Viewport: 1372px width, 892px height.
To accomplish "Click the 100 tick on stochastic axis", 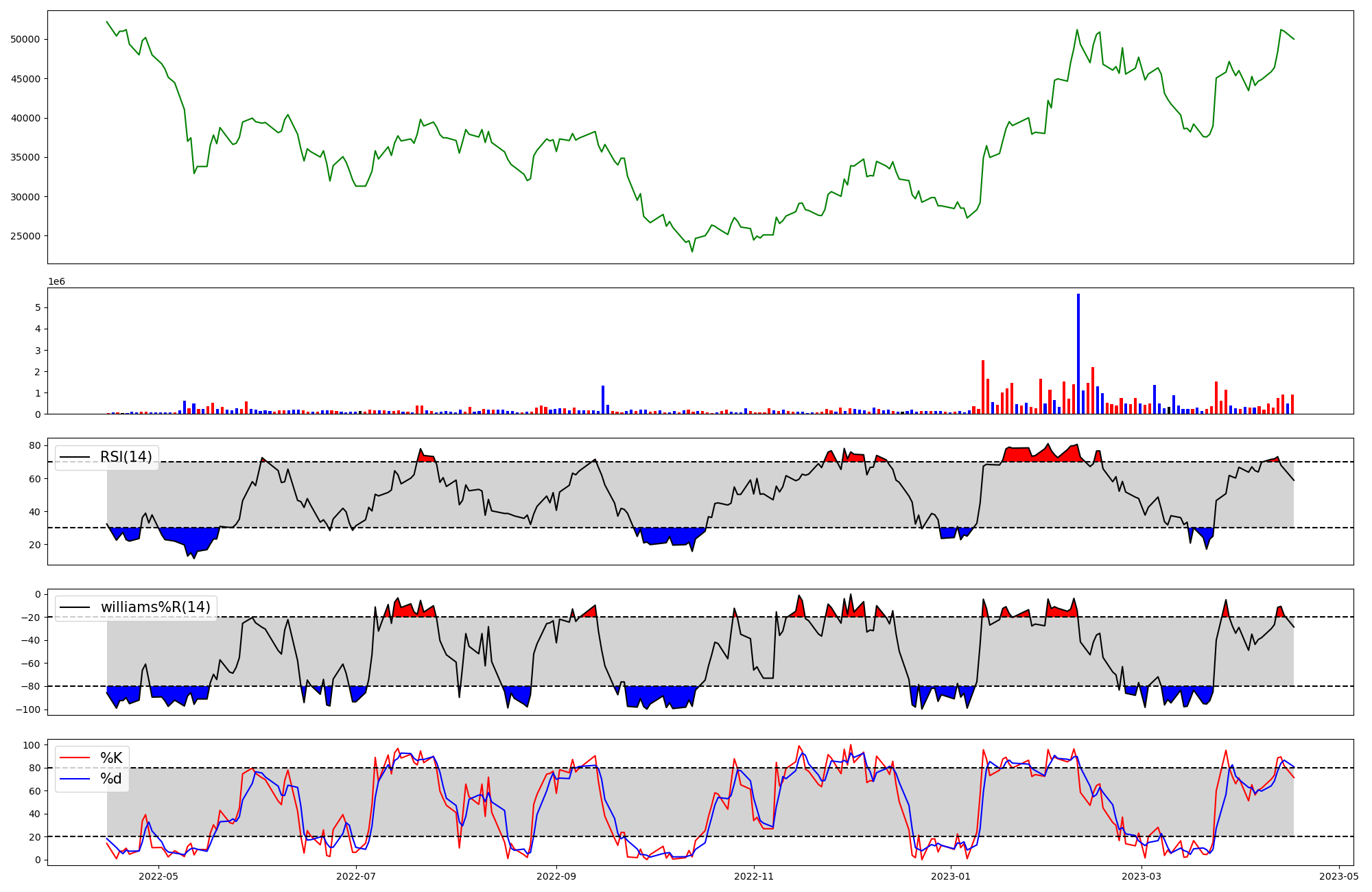I will (x=32, y=745).
